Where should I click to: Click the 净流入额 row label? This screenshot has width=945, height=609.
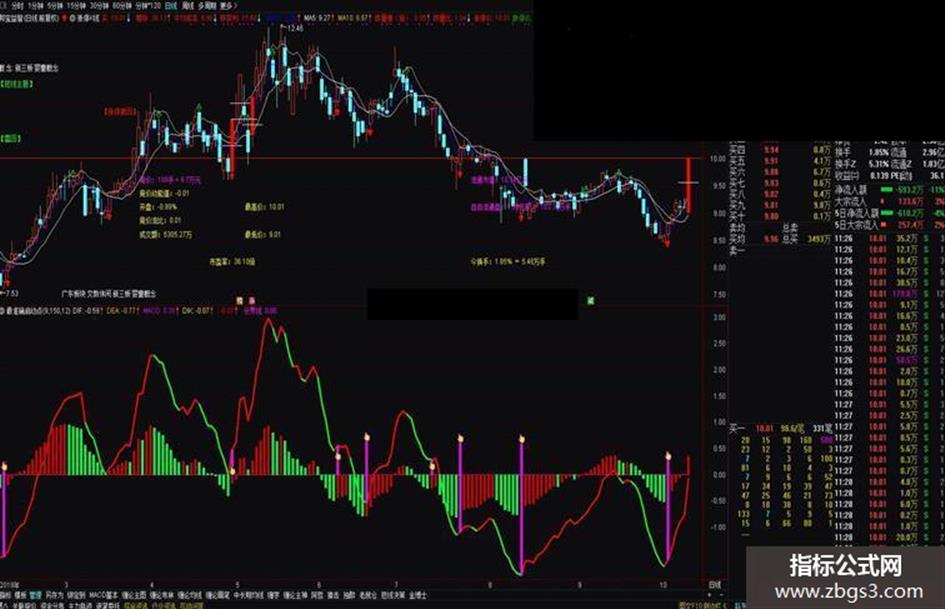852,189
